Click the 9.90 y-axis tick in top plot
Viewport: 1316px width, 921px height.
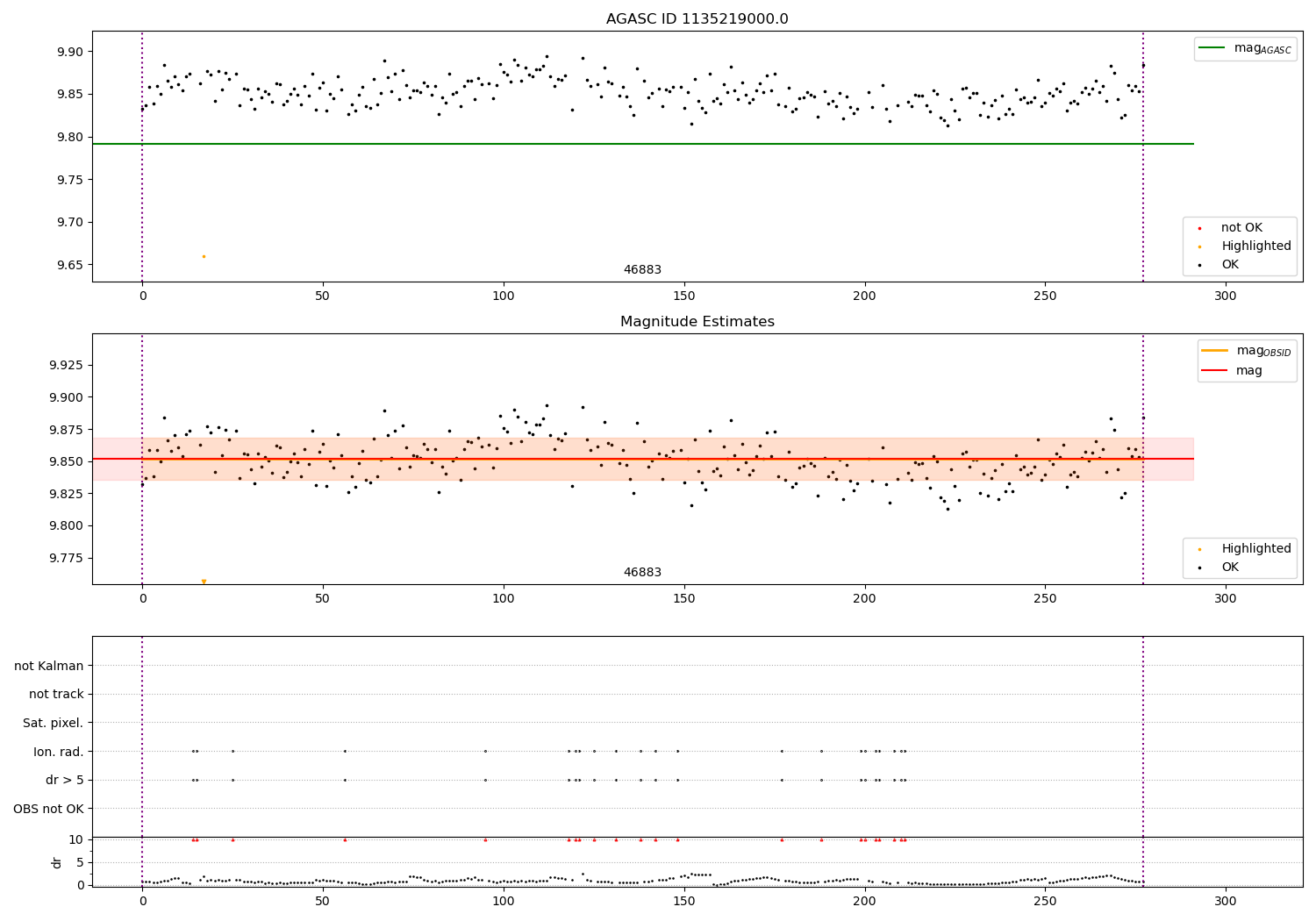click(70, 52)
